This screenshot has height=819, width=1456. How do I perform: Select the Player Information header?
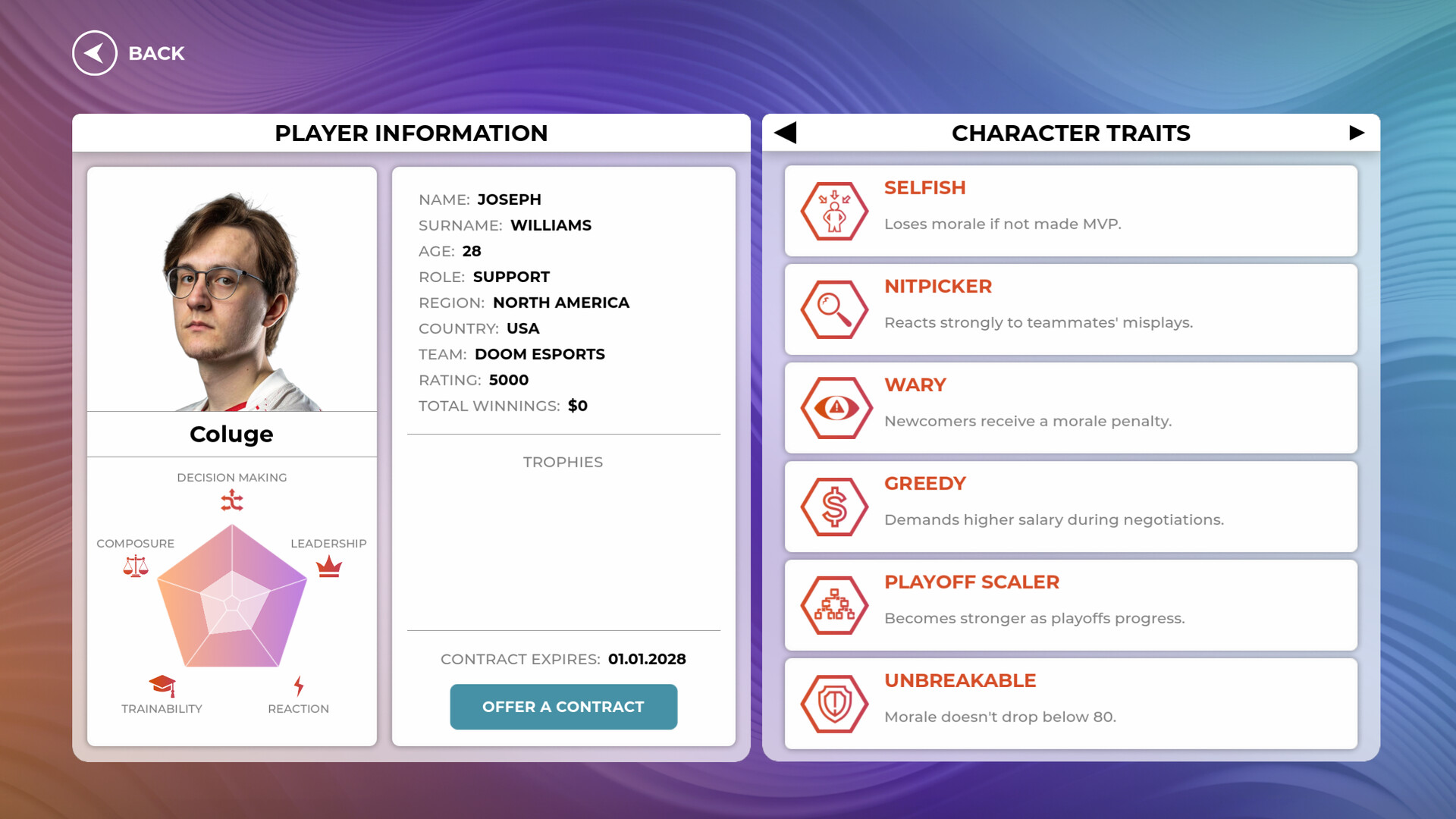411,133
